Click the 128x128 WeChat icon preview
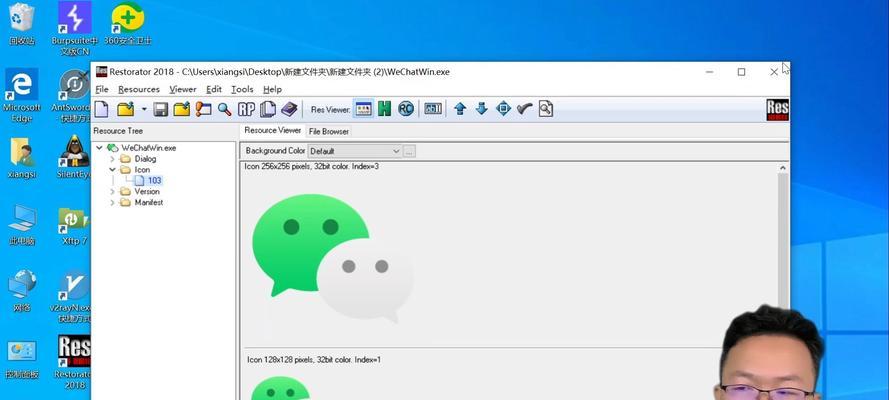Viewport: 889px width, 400px height. tap(280, 388)
